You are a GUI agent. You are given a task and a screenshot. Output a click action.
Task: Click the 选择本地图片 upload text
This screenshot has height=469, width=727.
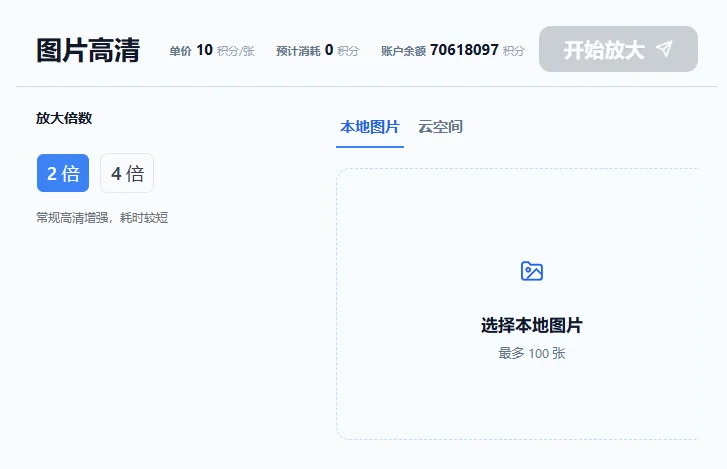click(x=531, y=325)
